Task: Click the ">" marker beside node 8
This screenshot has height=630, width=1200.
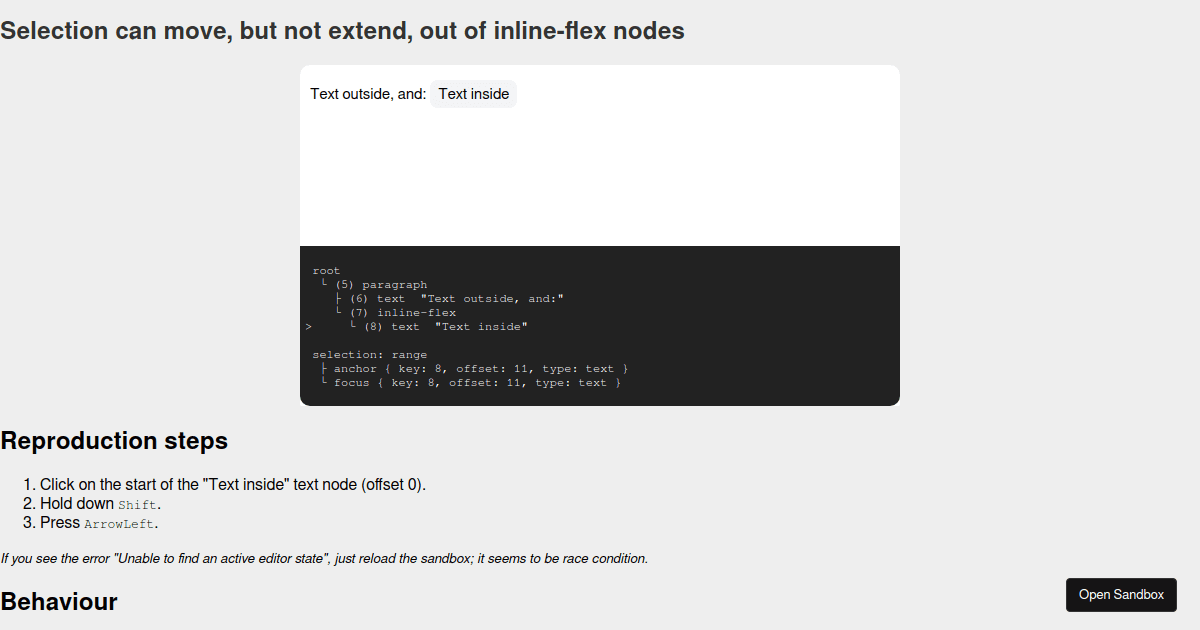Action: (307, 326)
